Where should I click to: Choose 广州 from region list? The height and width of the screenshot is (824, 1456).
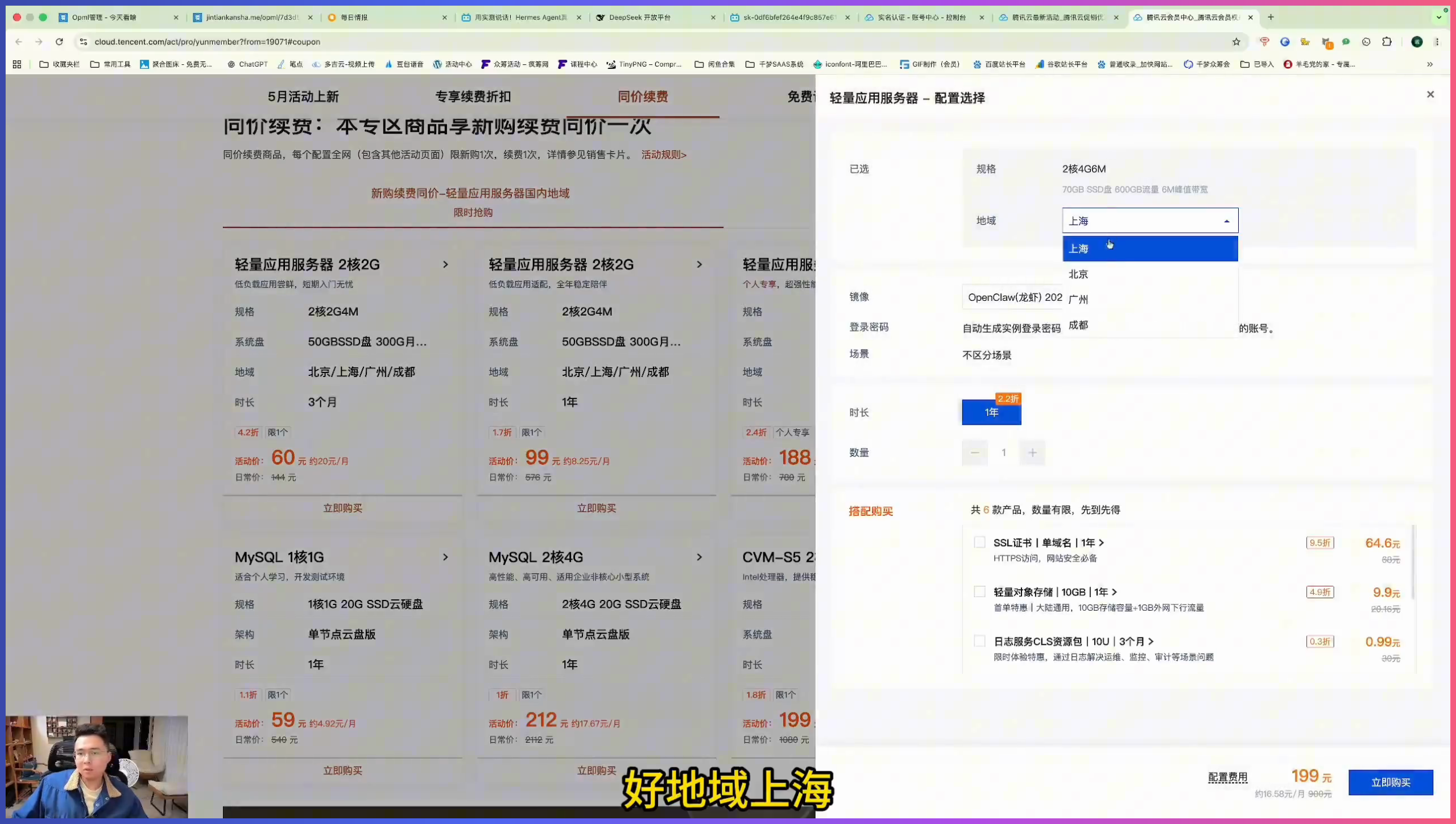coord(1150,299)
